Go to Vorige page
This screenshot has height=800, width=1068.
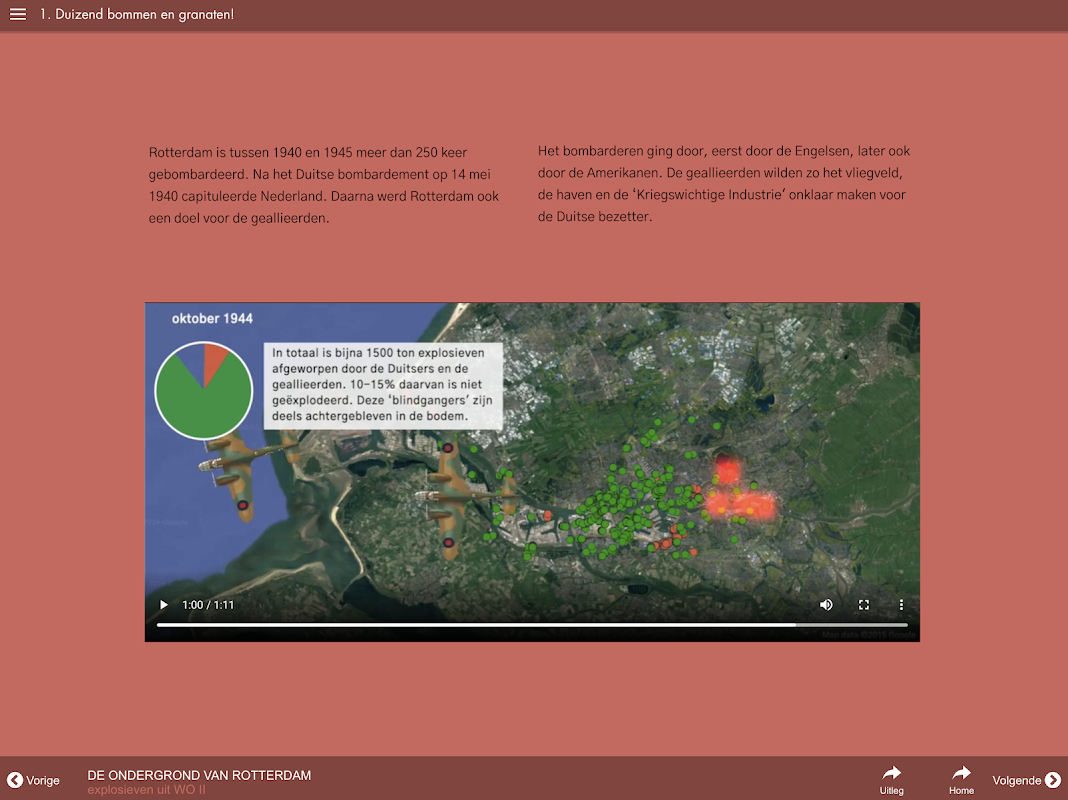[x=33, y=780]
